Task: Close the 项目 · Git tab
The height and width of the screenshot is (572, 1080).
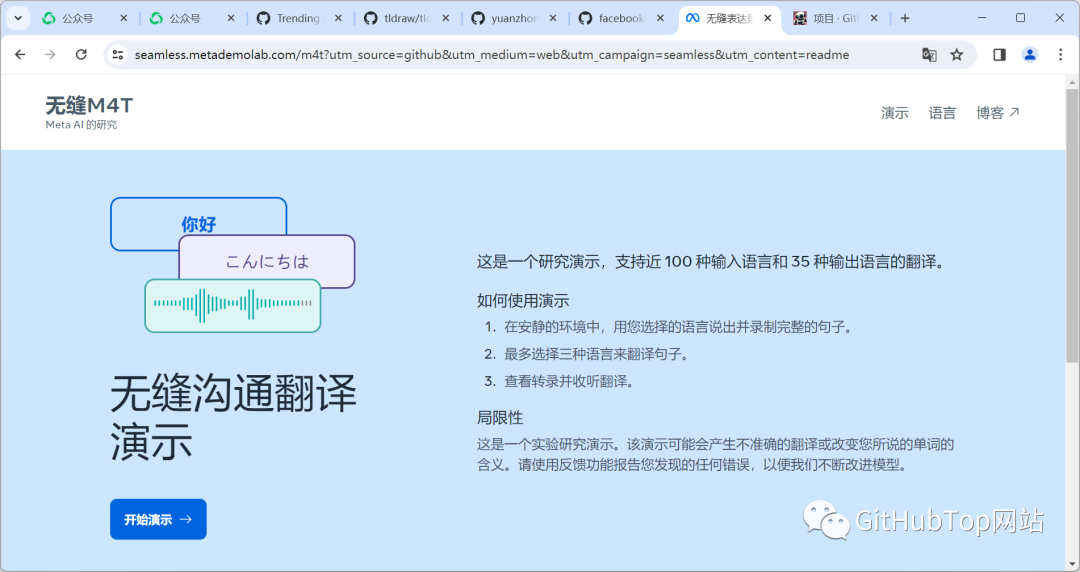Action: pyautogui.click(x=874, y=19)
